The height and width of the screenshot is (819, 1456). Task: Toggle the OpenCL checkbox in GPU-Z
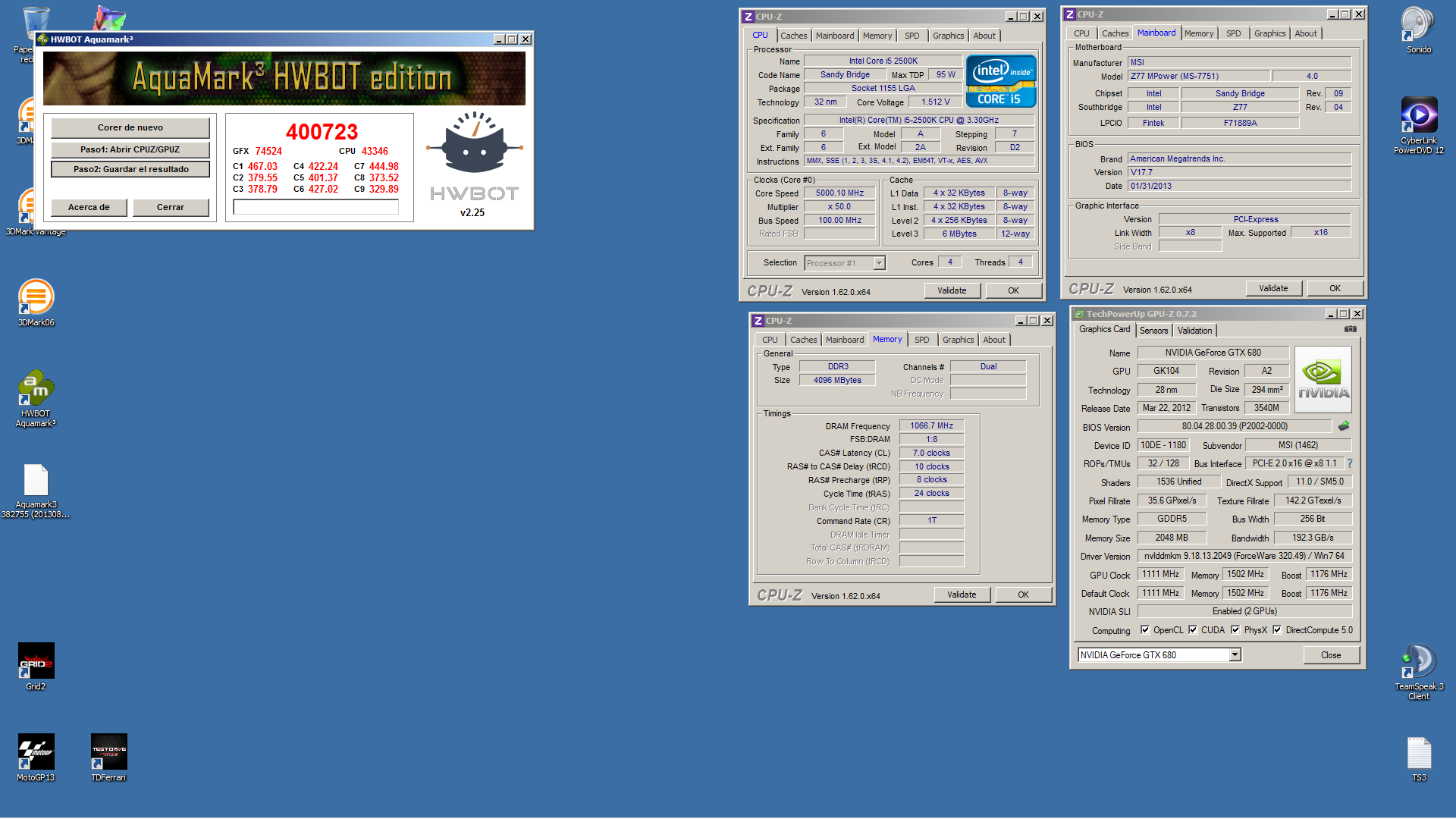pyautogui.click(x=1145, y=629)
